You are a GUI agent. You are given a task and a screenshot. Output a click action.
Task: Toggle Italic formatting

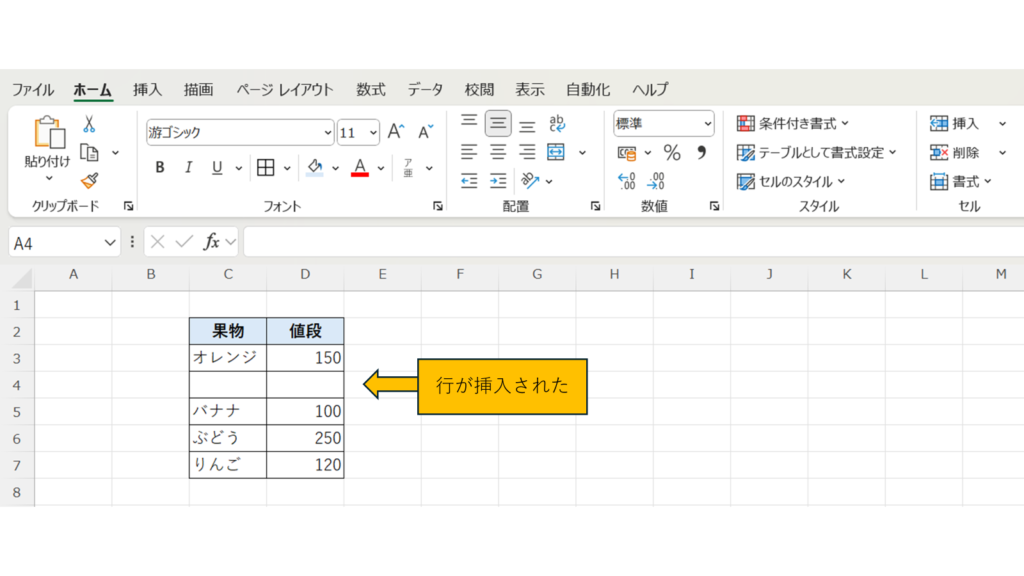(187, 168)
